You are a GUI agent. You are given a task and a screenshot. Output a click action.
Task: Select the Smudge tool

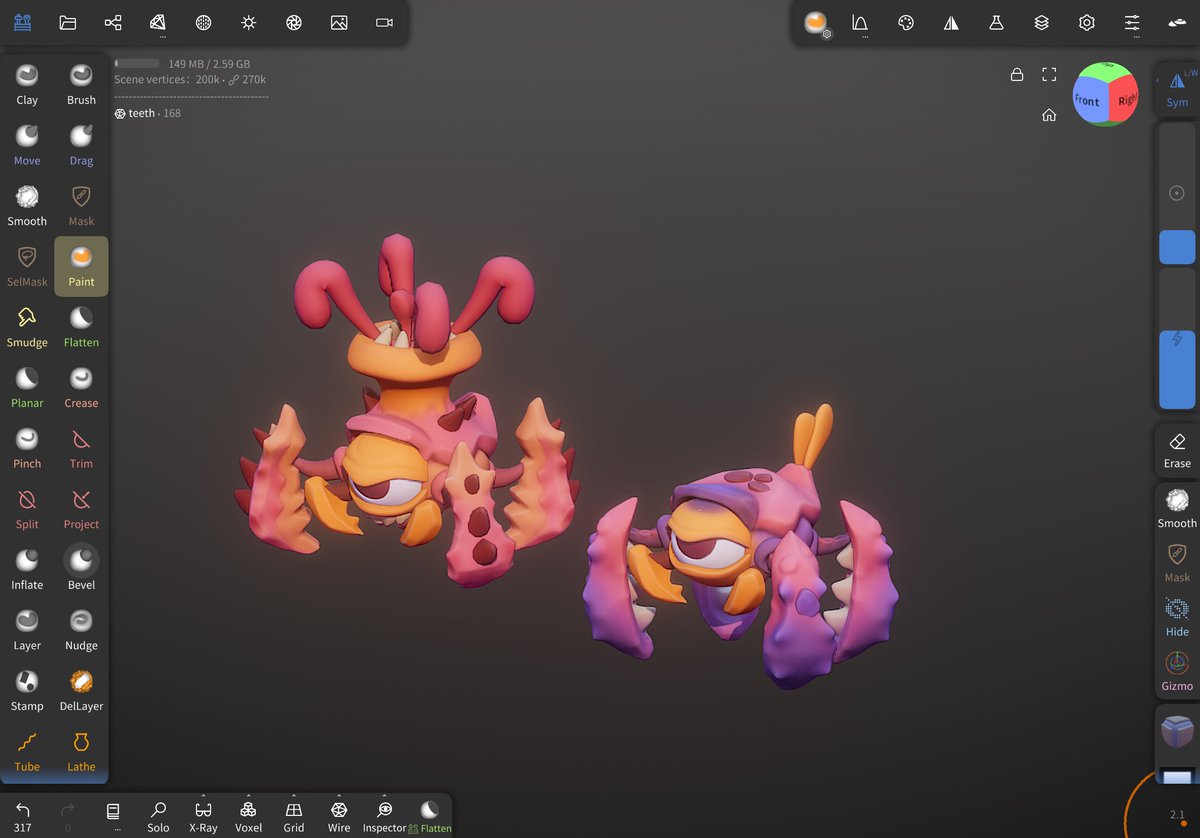[x=27, y=327]
